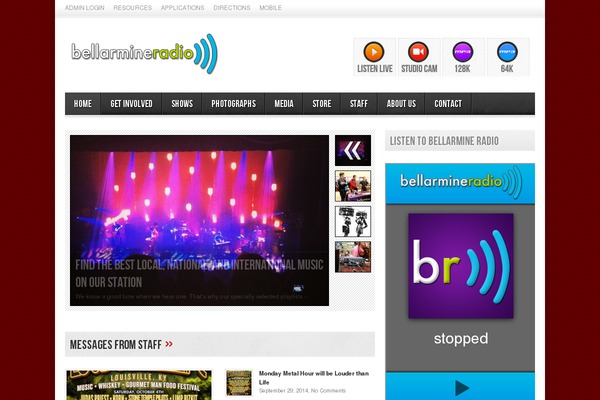Click the September 29, 2014 post date
600x400 pixels.
pyautogui.click(x=283, y=390)
